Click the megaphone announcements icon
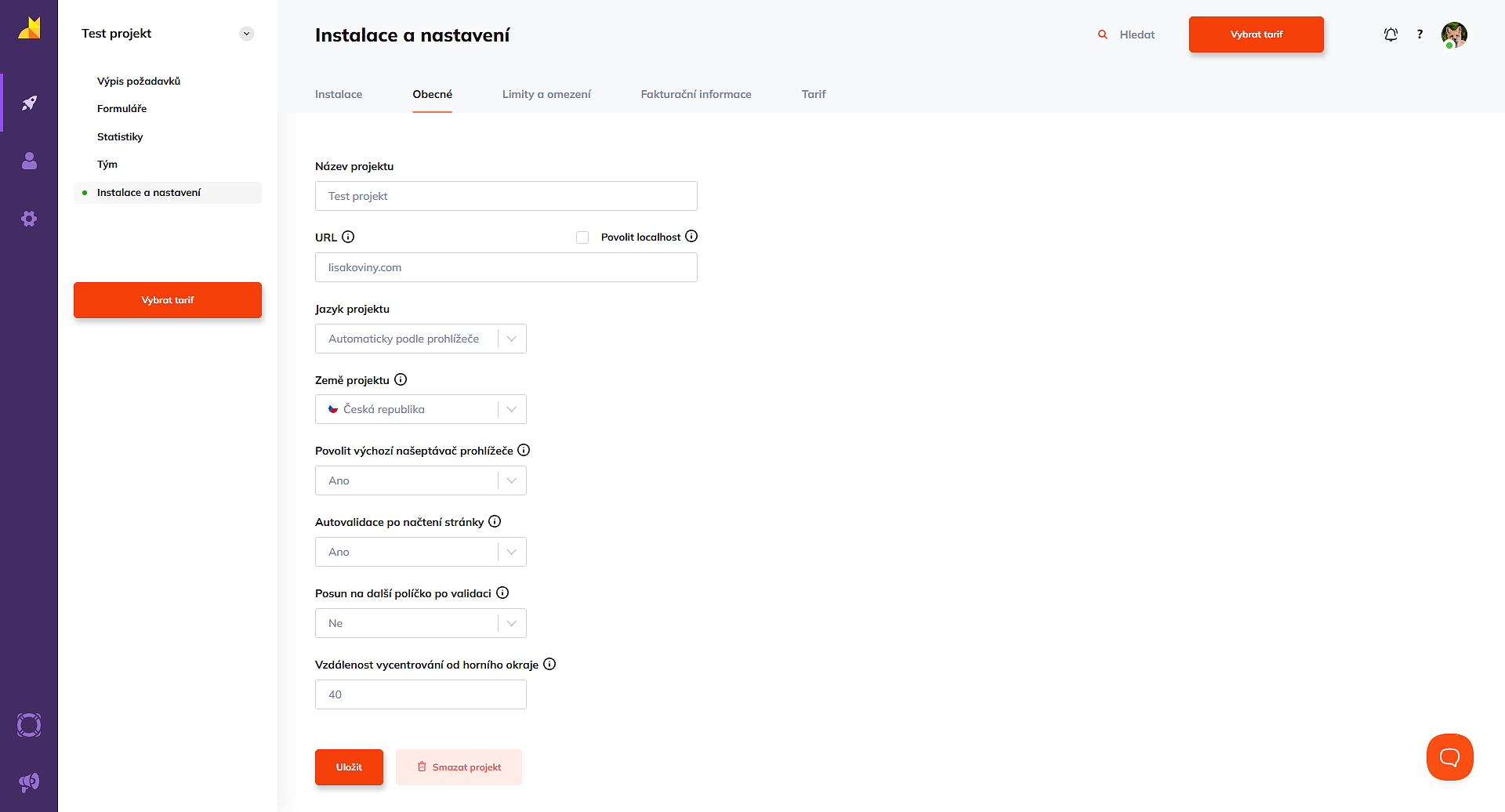The height and width of the screenshot is (812, 1505). (29, 782)
